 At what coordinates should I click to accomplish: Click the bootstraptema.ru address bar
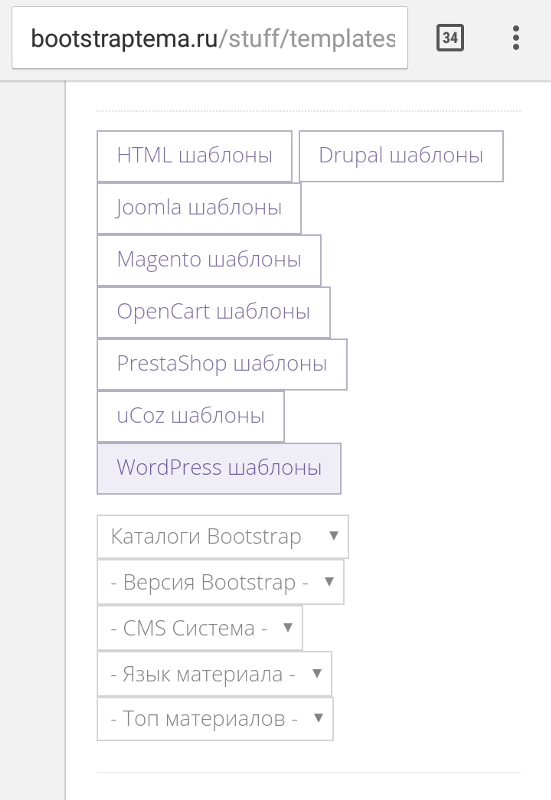210,38
